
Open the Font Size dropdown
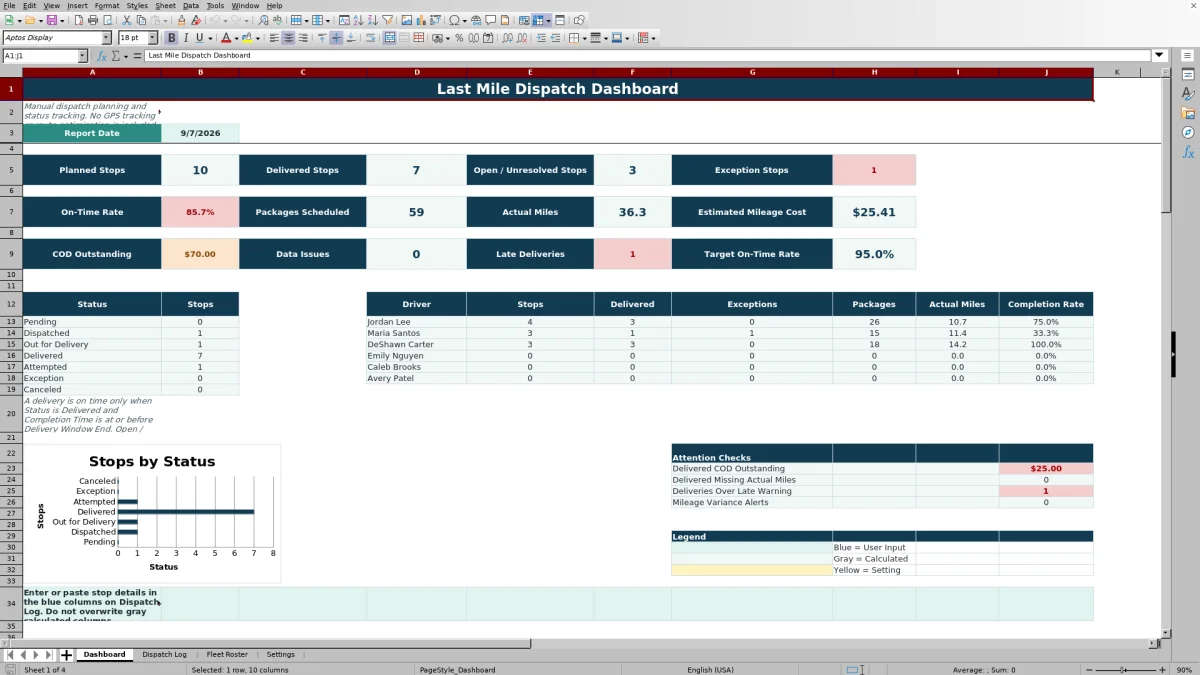tap(152, 38)
